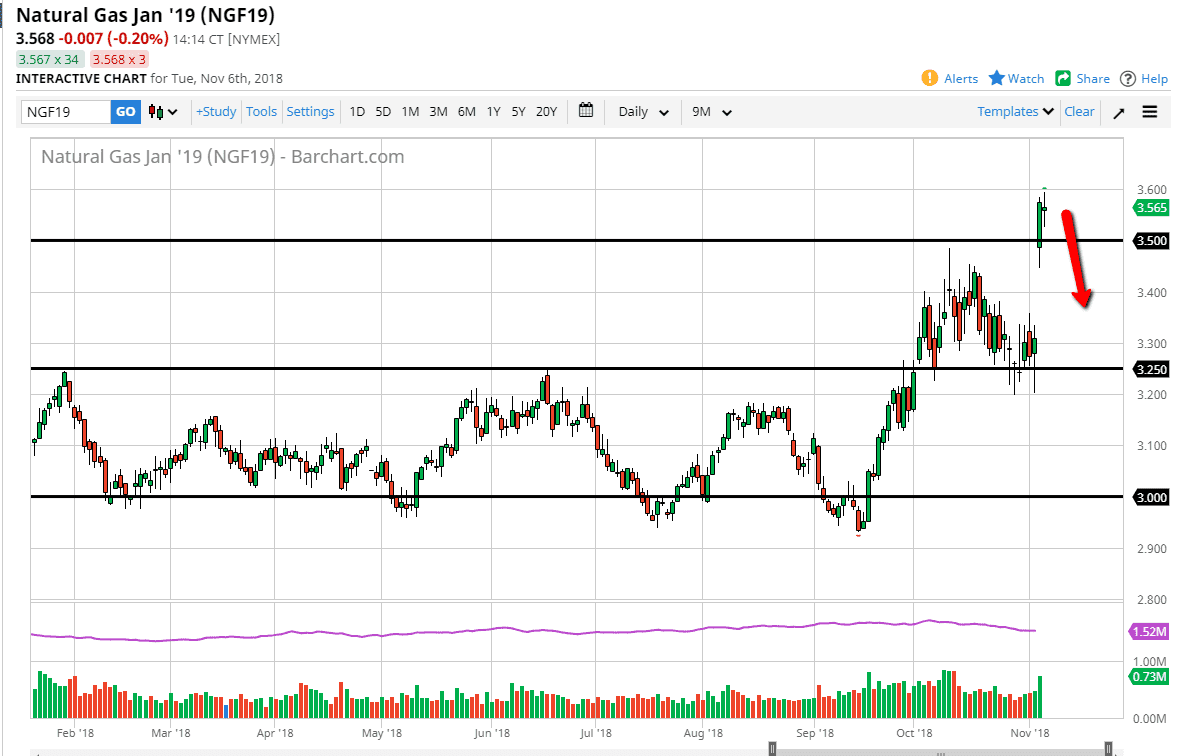Click the Watch link text
Image resolution: width=1177 pixels, height=756 pixels.
[x=1025, y=79]
